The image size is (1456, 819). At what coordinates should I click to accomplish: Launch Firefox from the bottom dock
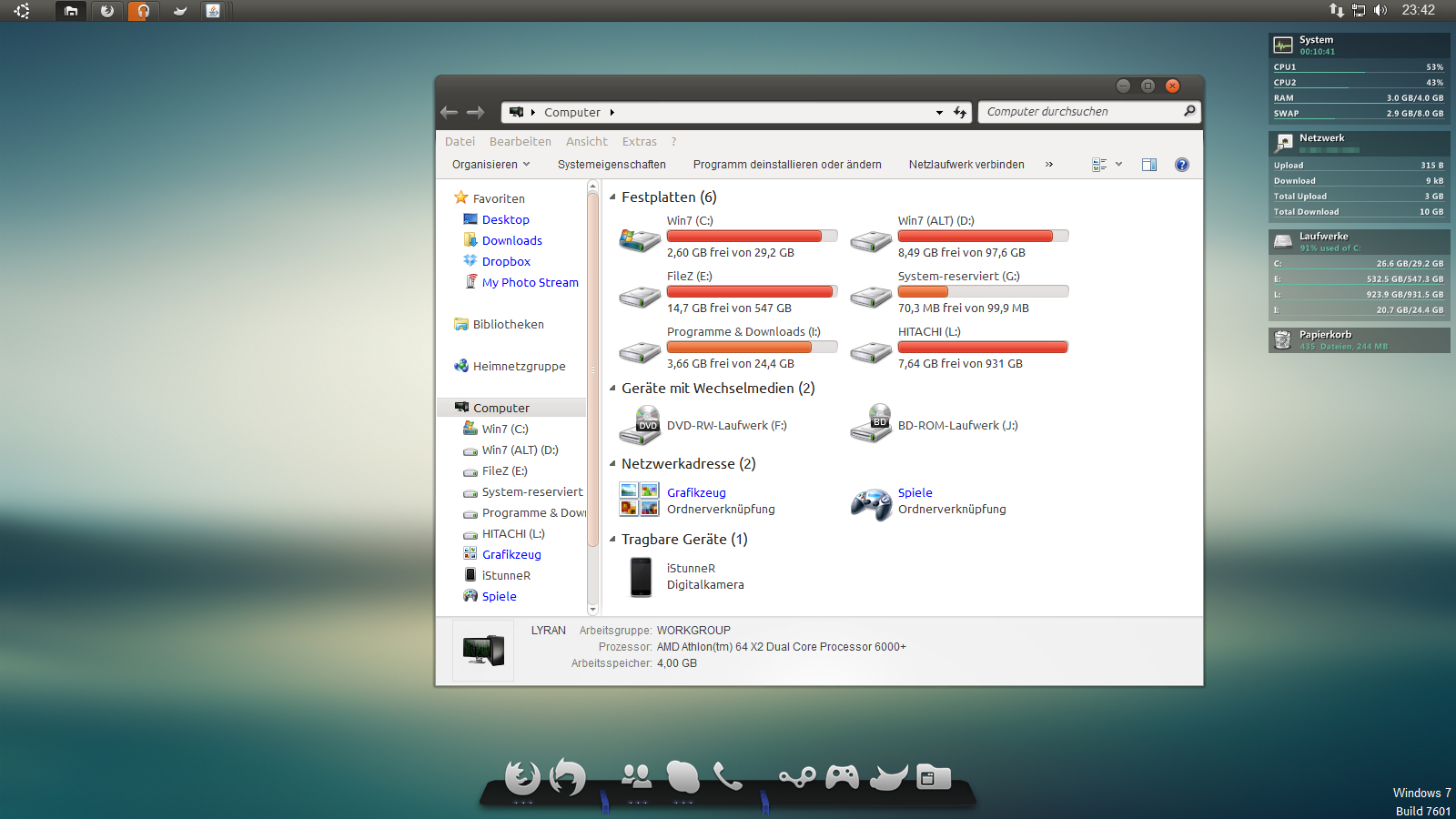coord(522,777)
